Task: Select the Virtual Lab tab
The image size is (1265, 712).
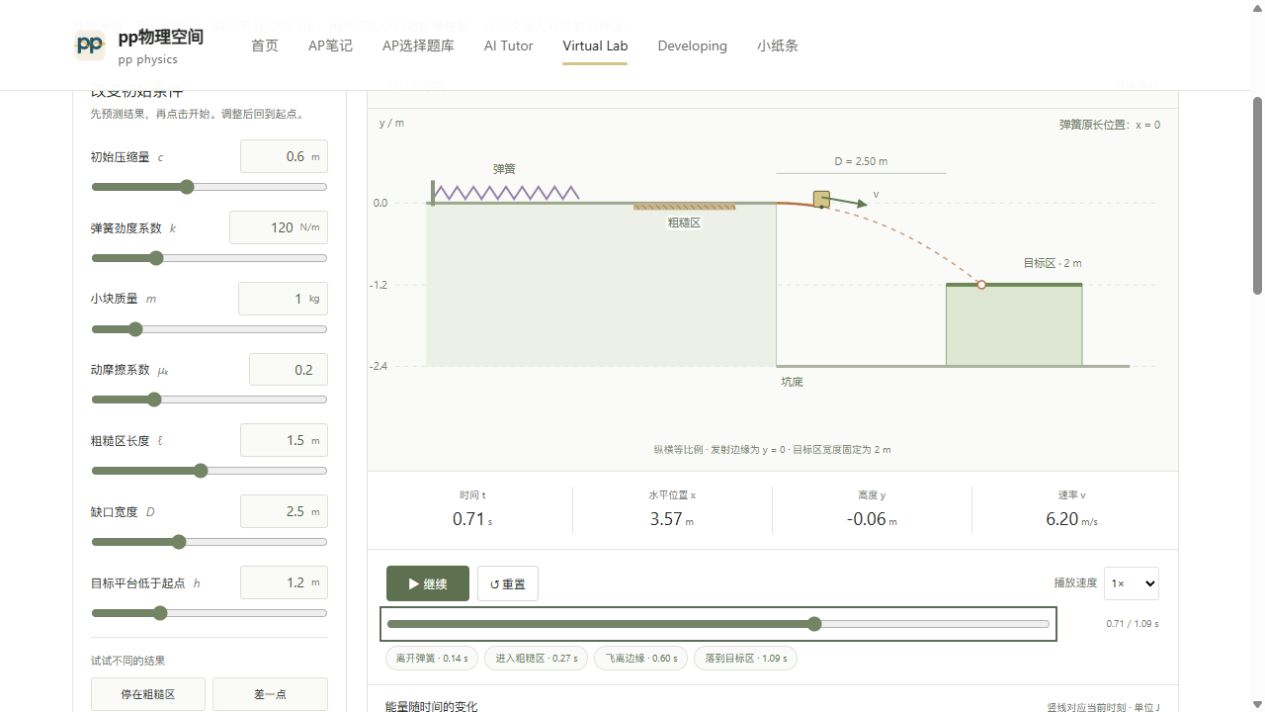Action: coord(595,46)
